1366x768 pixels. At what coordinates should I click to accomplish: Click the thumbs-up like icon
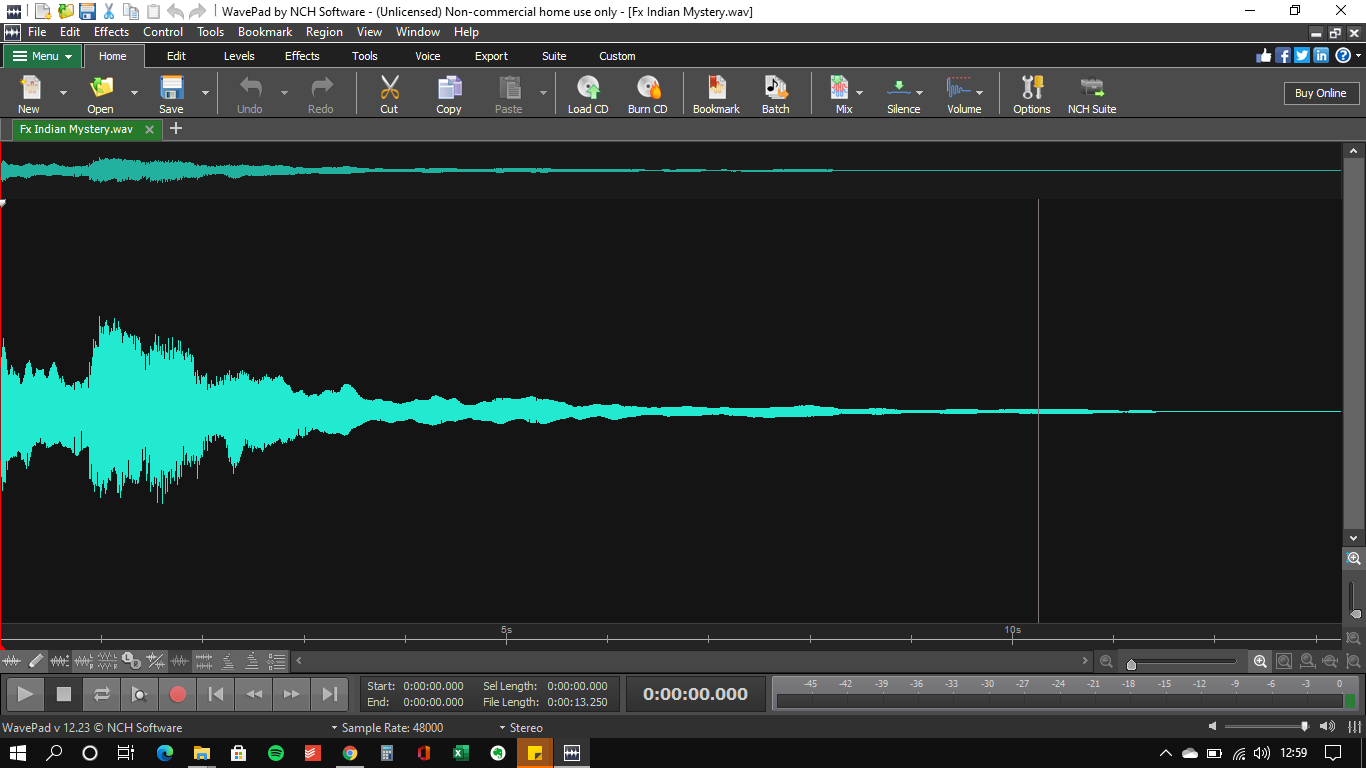(1264, 56)
